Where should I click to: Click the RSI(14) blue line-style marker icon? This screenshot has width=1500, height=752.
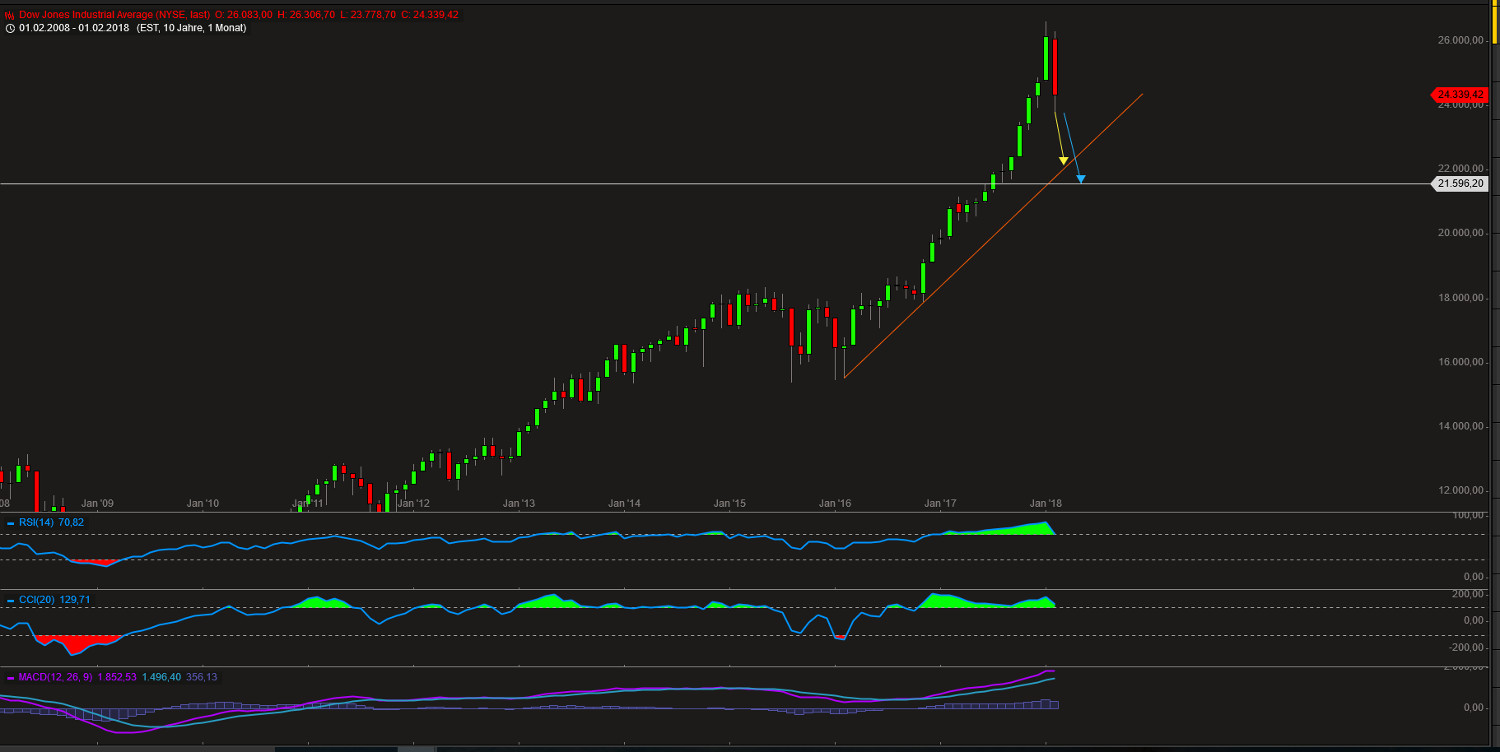[10, 522]
